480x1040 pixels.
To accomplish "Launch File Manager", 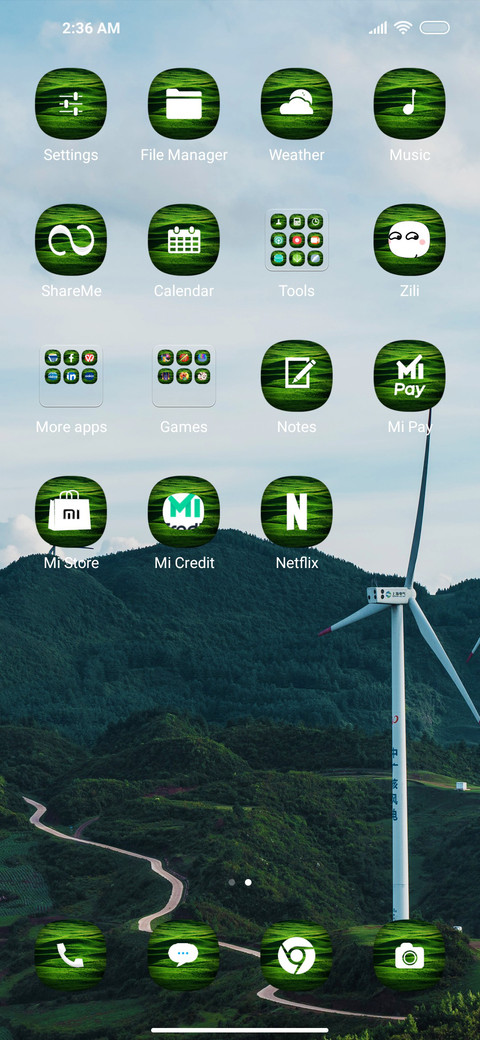I will (x=184, y=103).
